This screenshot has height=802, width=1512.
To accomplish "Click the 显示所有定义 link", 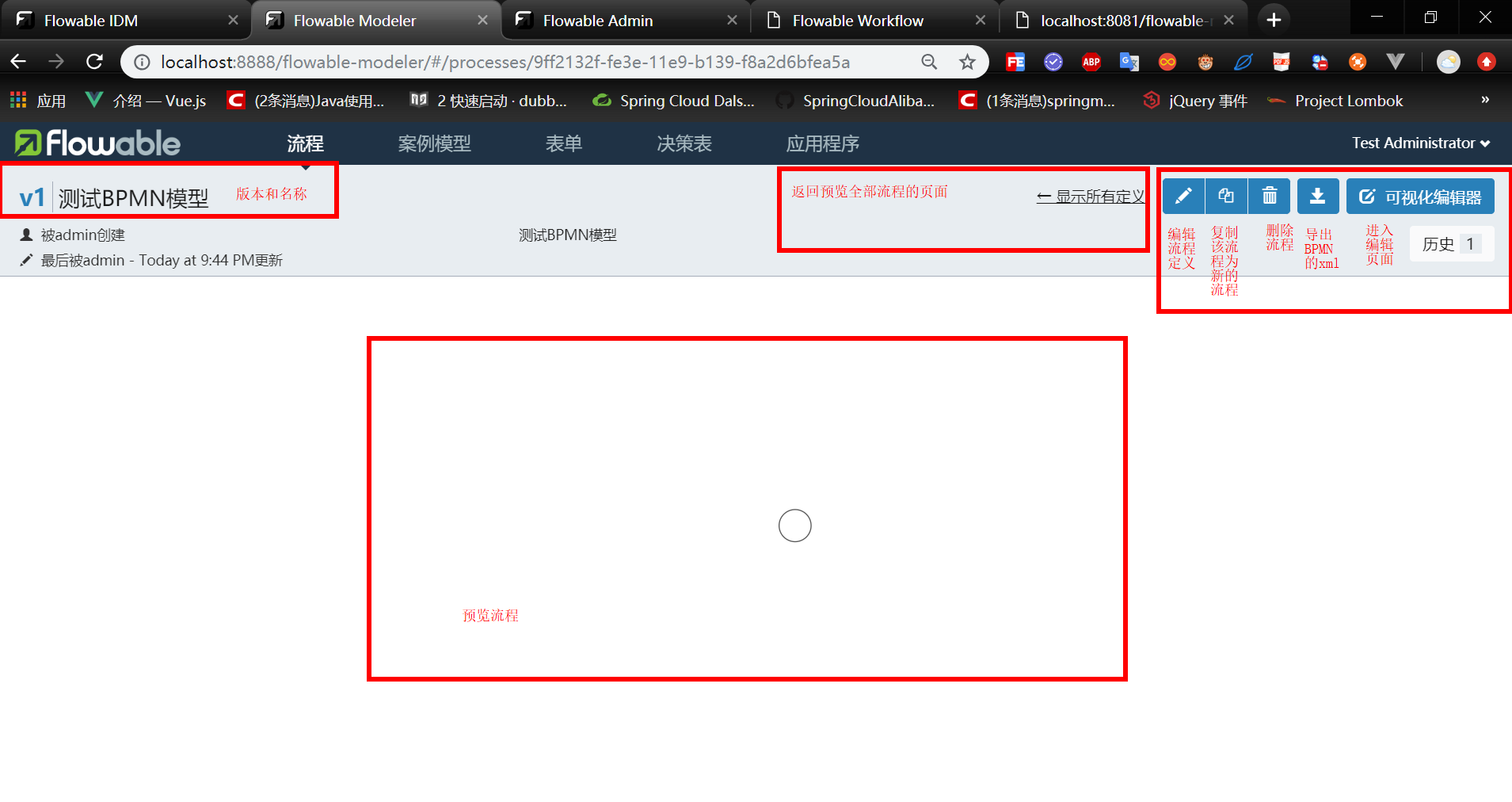I will pos(1091,197).
